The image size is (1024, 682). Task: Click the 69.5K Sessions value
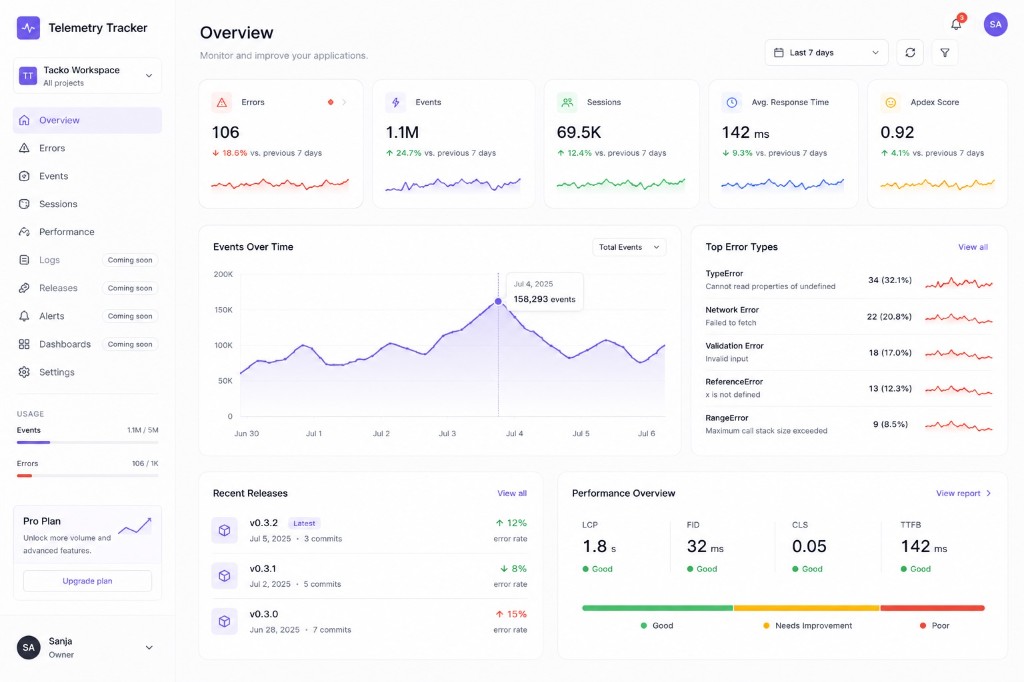[579, 133]
